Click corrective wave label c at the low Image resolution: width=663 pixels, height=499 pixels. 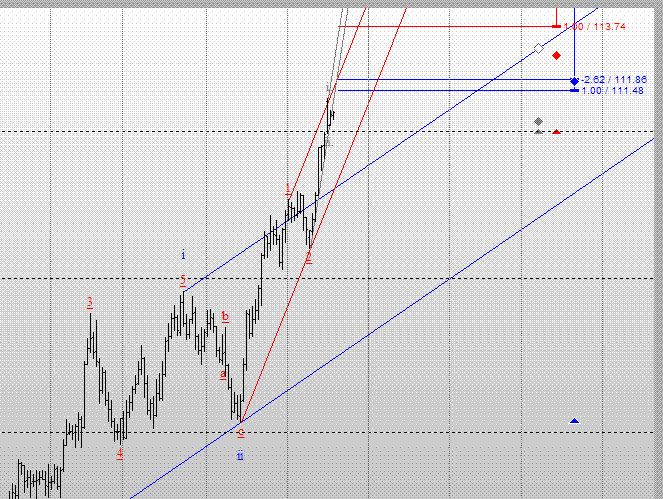tap(241, 432)
